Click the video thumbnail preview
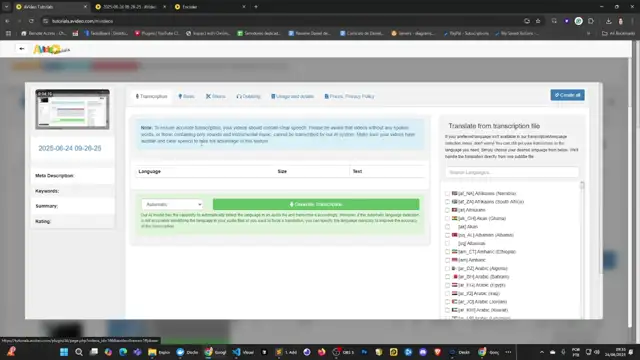Viewport: 640px width, 360px height. pyautogui.click(x=72, y=109)
